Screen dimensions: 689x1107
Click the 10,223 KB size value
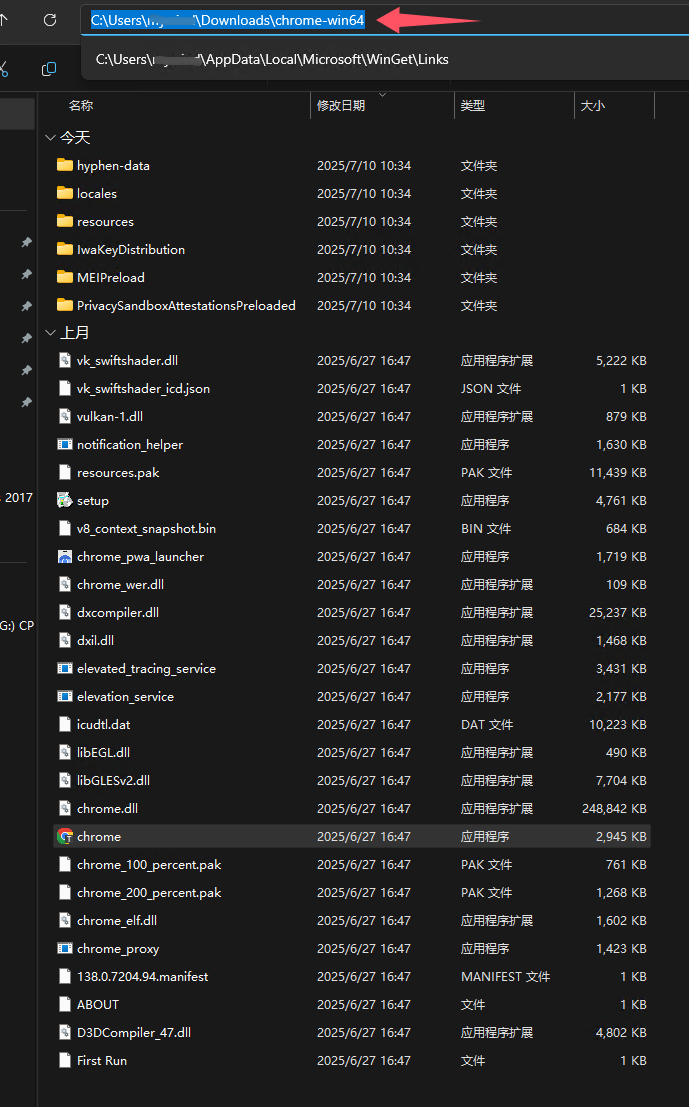pyautogui.click(x=618, y=725)
